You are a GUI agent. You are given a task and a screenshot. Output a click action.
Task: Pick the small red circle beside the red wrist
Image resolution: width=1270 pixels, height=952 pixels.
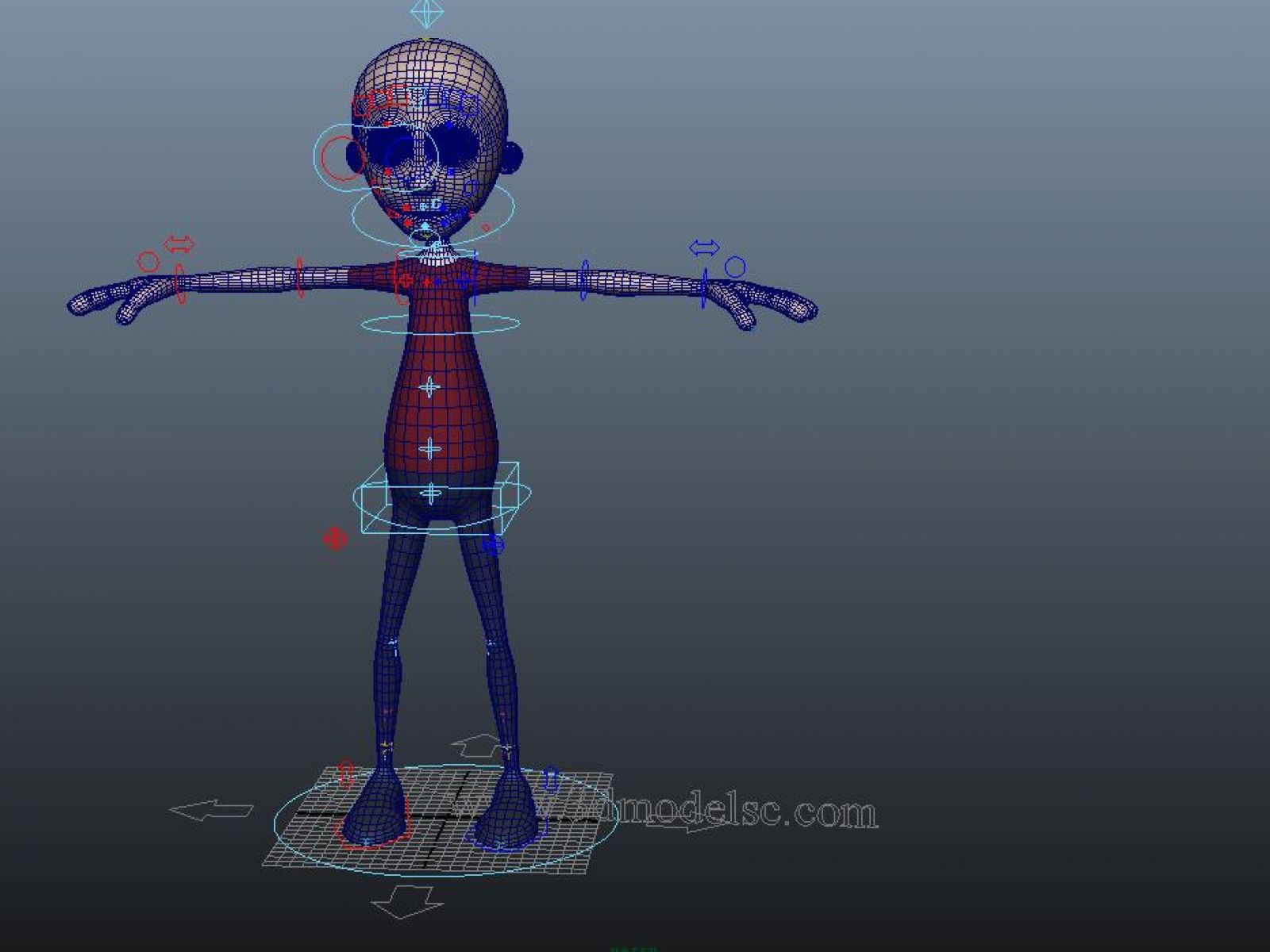click(148, 262)
